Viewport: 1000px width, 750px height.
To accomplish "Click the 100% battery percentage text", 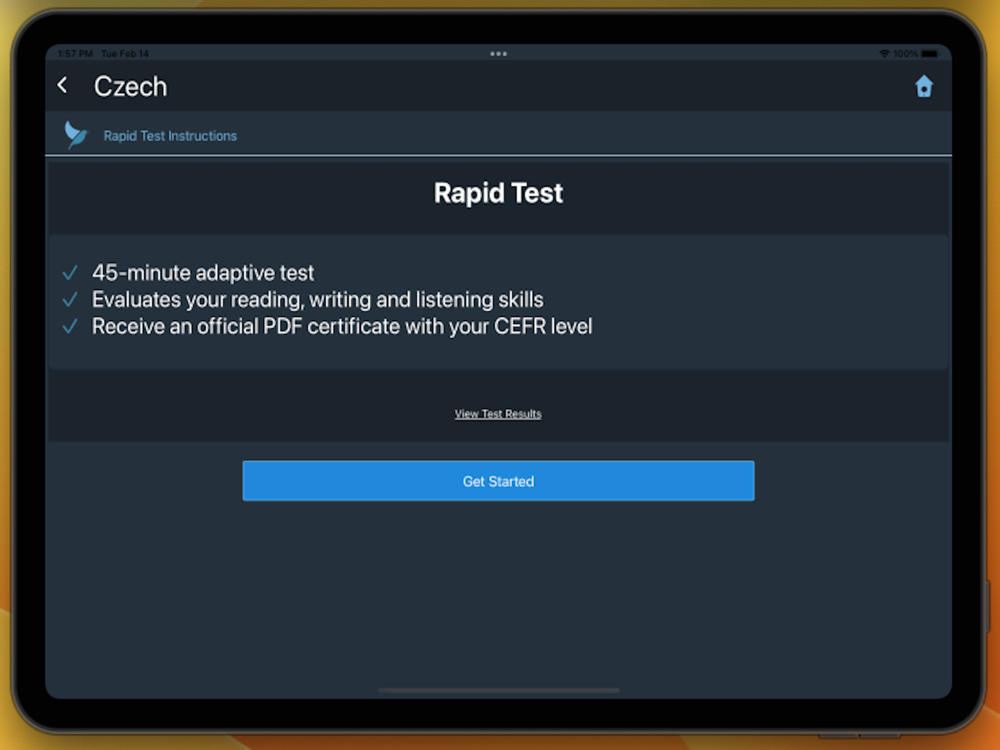I will coord(905,54).
